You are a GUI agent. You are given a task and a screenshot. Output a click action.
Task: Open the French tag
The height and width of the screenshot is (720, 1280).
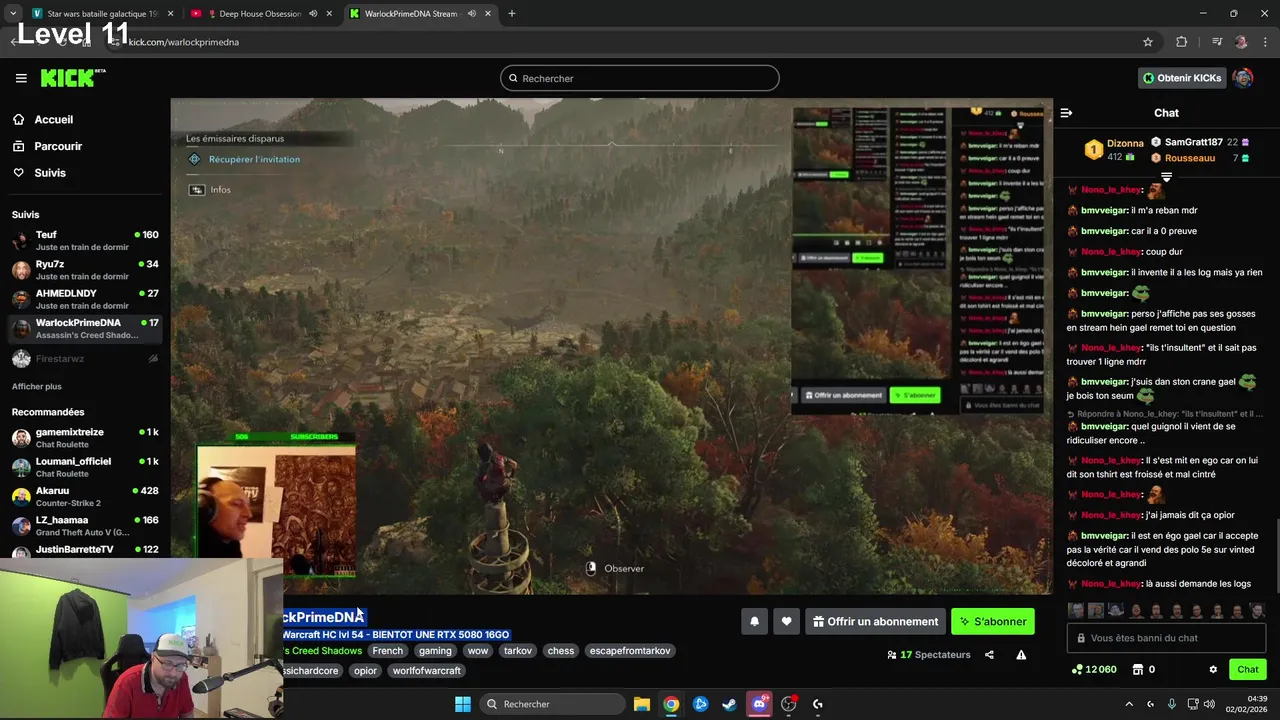pos(387,651)
